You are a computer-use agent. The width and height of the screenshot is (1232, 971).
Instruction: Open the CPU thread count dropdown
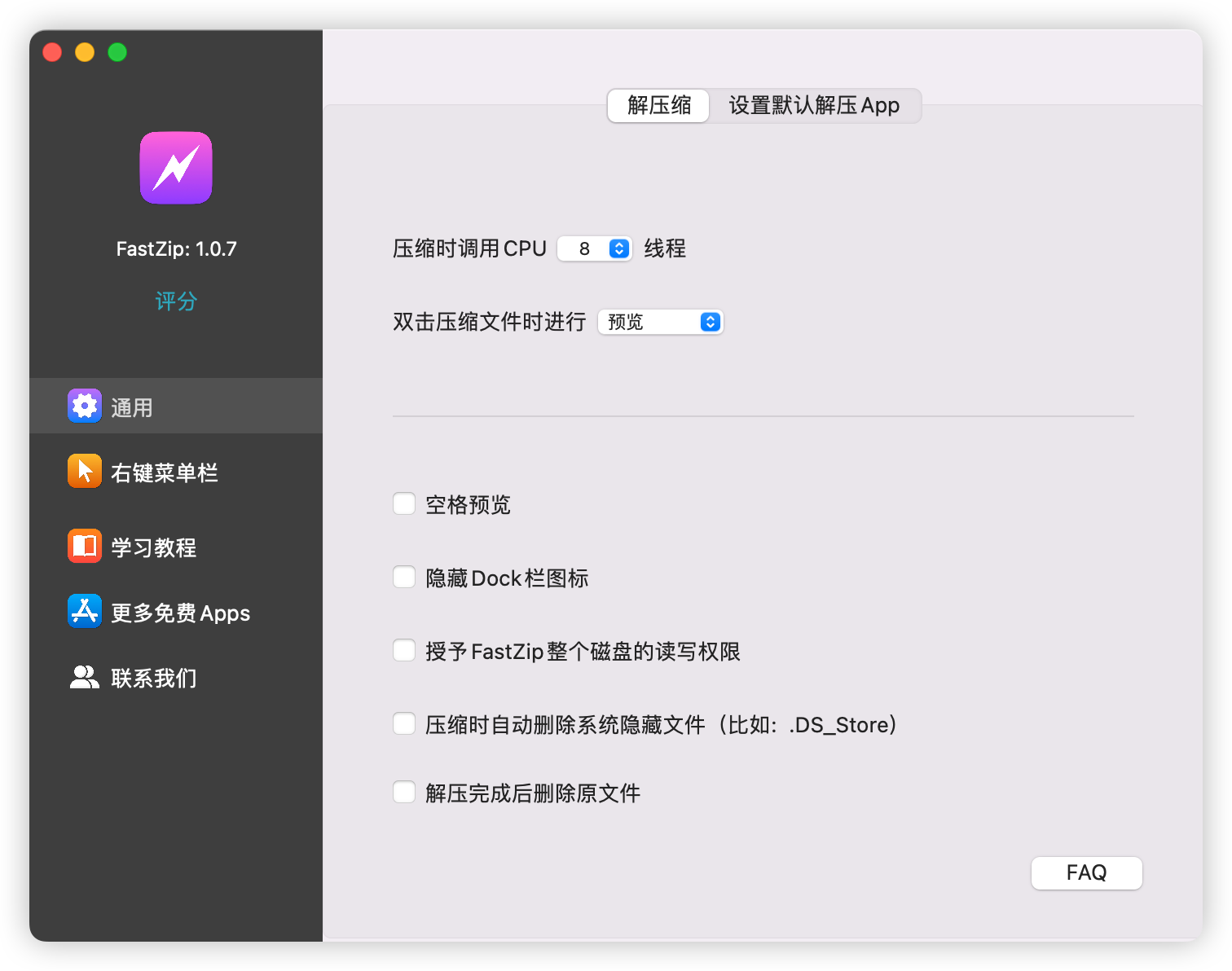click(x=594, y=248)
